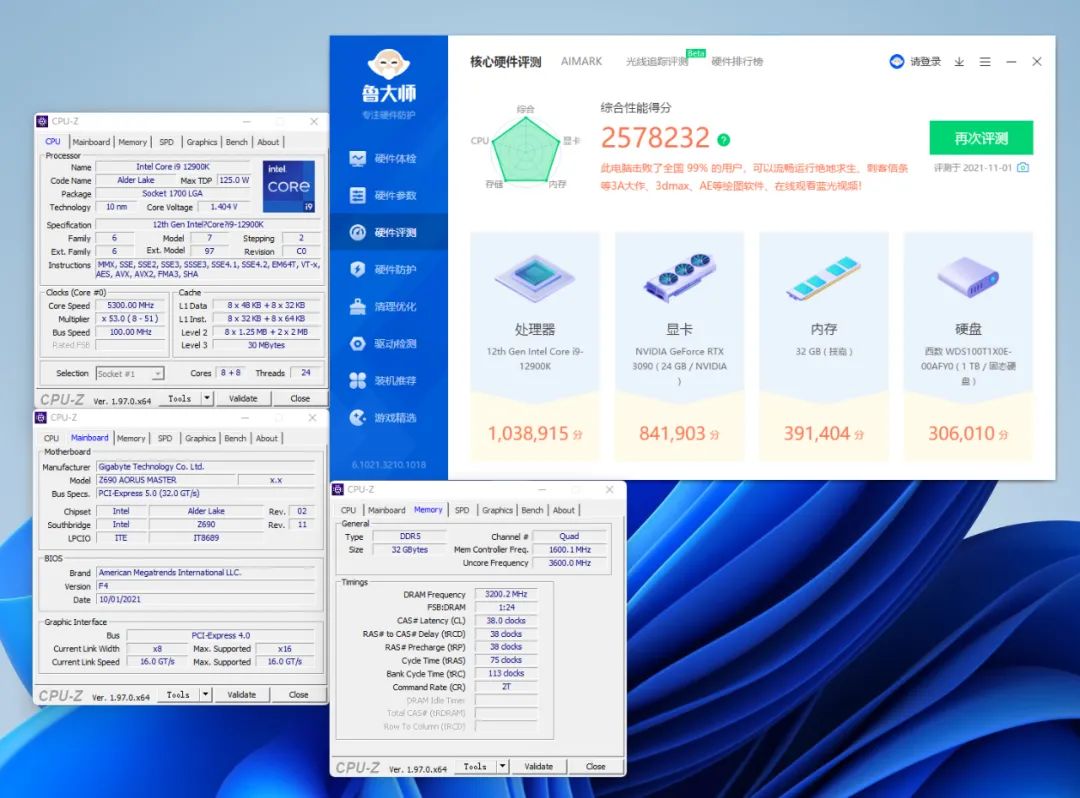The width and height of the screenshot is (1080, 798).
Task: Open the 装机推荐 sidebar icon in 鲁大师
Action: tap(357, 380)
